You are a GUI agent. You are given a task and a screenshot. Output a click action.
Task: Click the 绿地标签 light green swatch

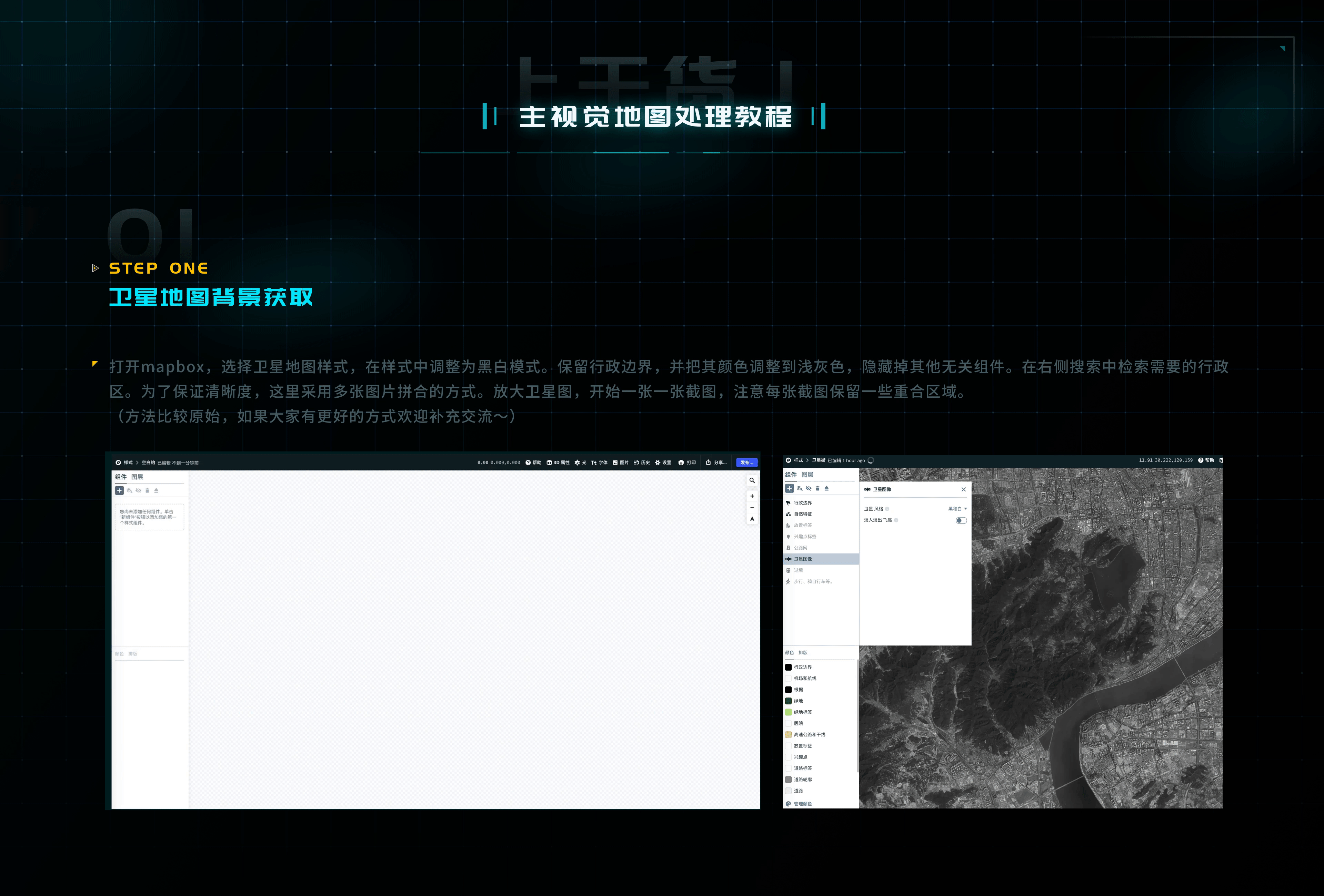point(789,712)
